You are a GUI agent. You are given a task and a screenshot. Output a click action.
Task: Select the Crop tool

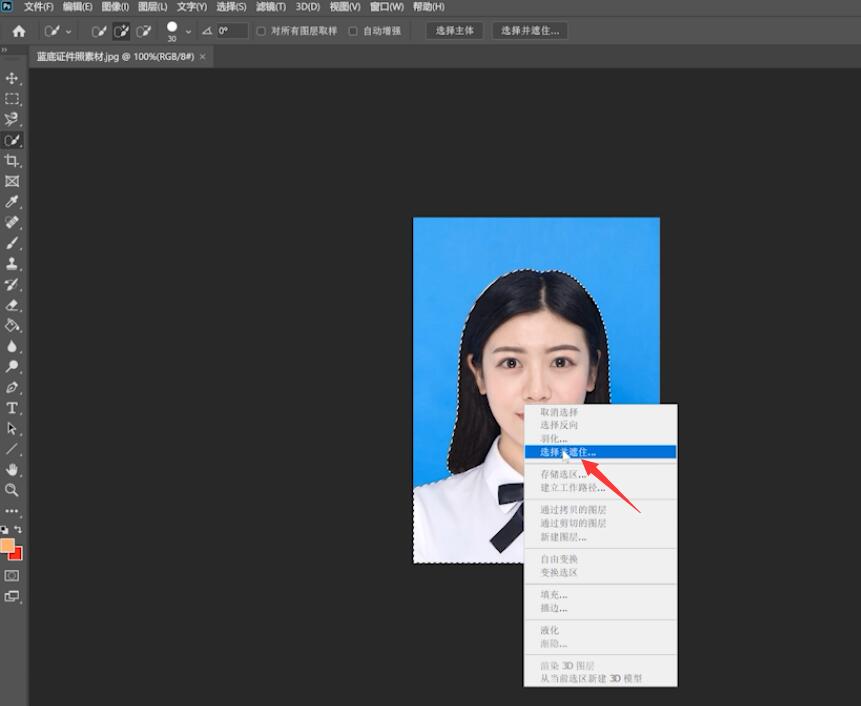pyautogui.click(x=12, y=160)
